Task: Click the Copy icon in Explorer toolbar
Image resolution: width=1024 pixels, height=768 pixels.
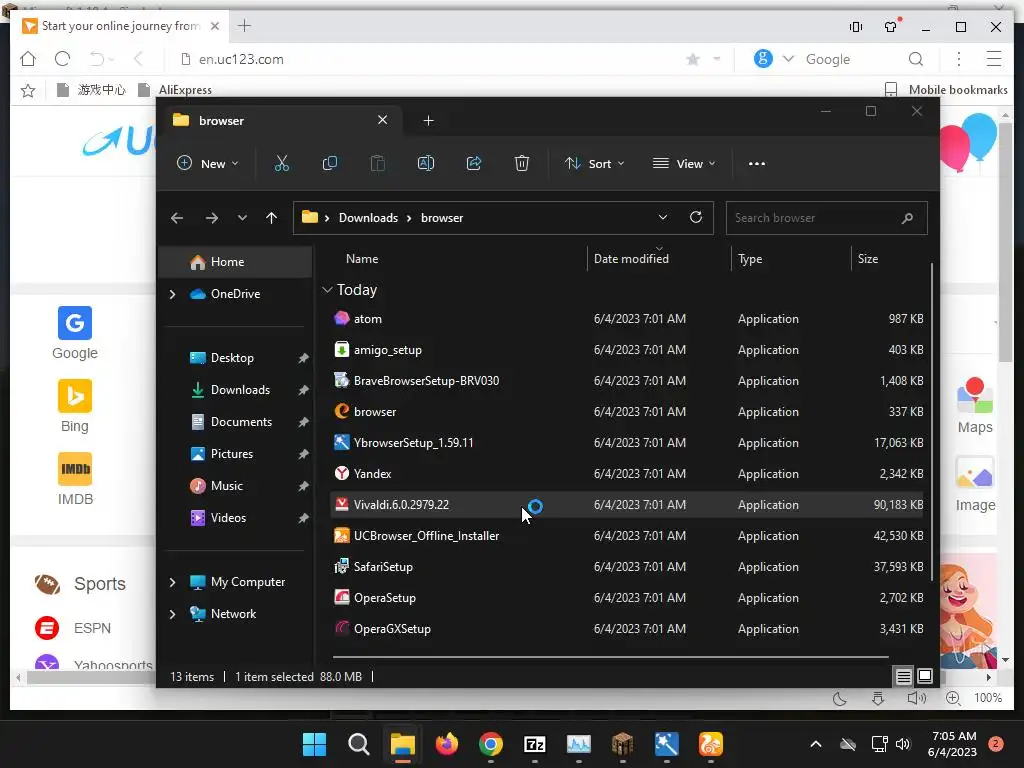Action: pyautogui.click(x=330, y=163)
